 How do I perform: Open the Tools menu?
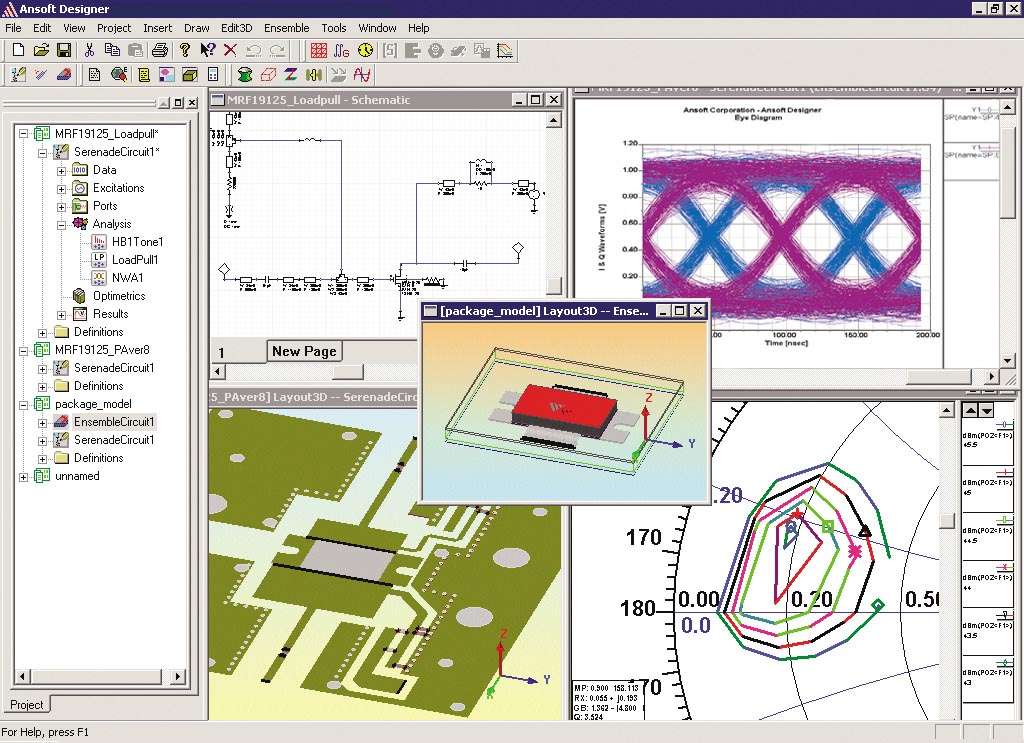(334, 28)
